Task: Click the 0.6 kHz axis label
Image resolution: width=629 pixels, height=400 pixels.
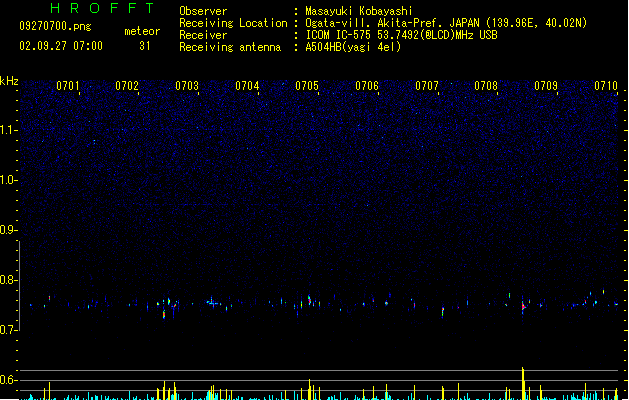Action: (x=8, y=380)
